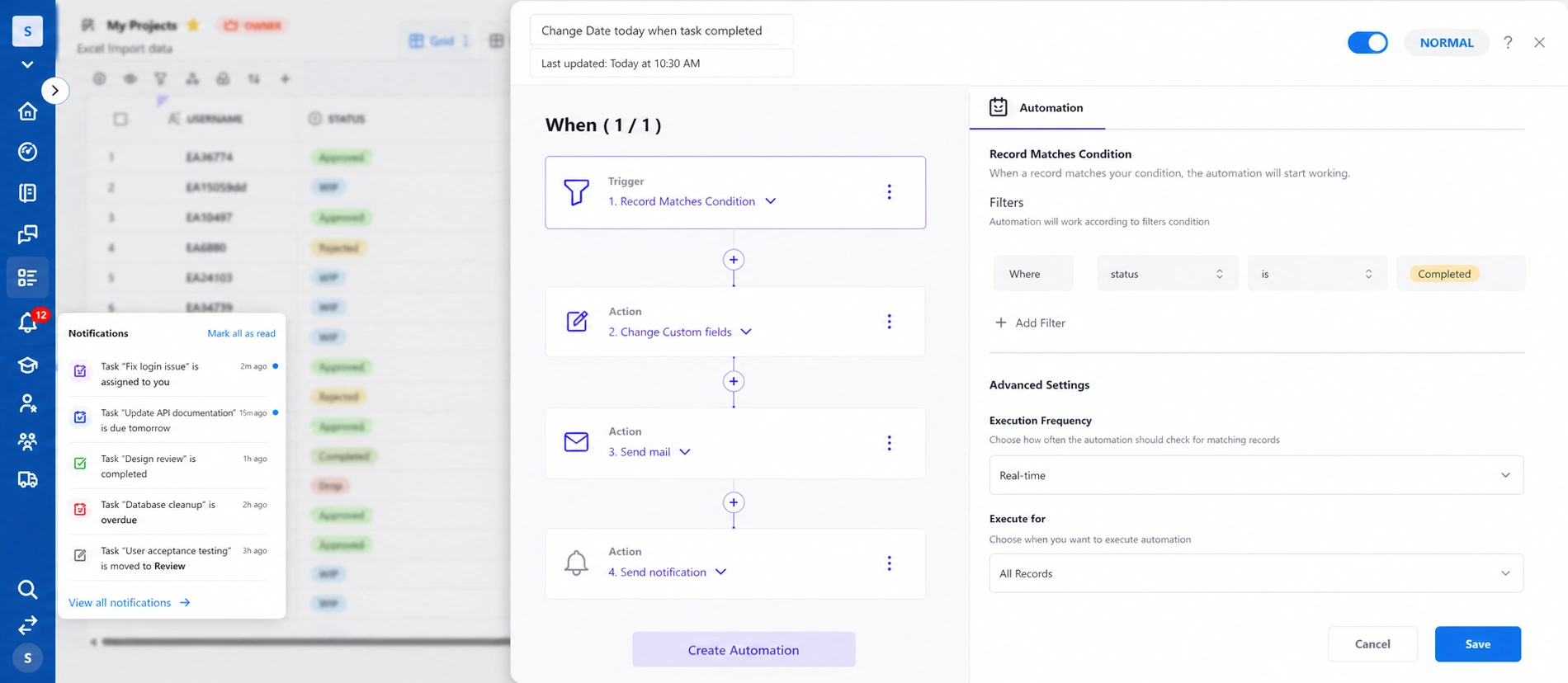
Task: Click the S user avatar at sidebar bottom
Action: 27,658
